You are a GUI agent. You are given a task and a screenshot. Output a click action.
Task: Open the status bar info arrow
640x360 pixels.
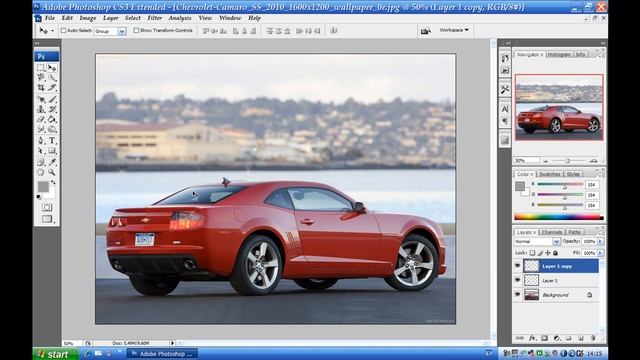[x=173, y=343]
